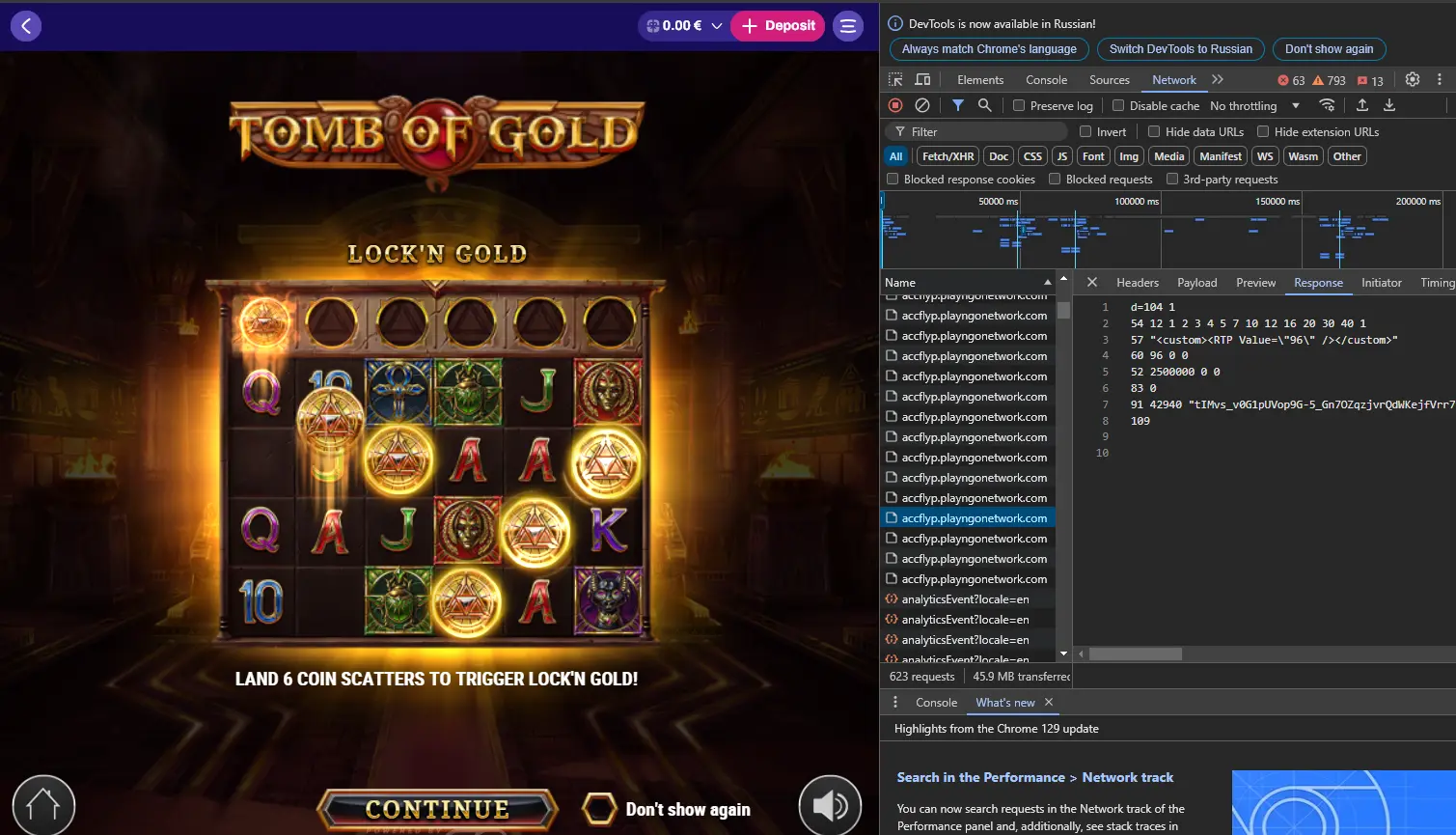Screen dimensions: 1456x835
Task: Close the What's new drawer tab
Action: [1049, 702]
